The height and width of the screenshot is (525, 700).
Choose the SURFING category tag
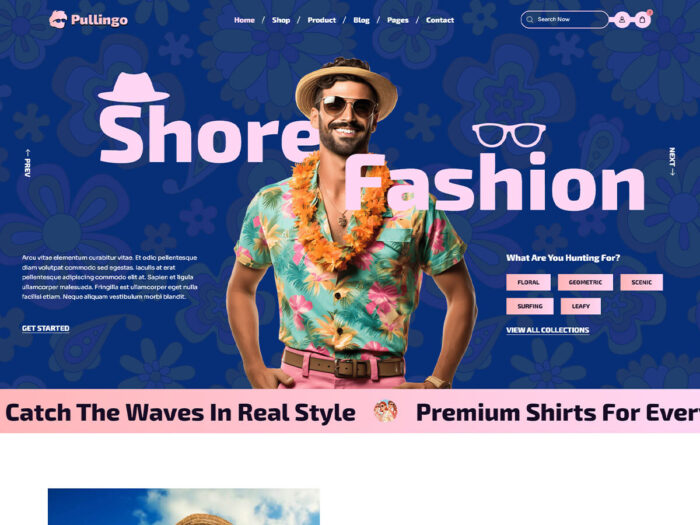pyautogui.click(x=530, y=306)
